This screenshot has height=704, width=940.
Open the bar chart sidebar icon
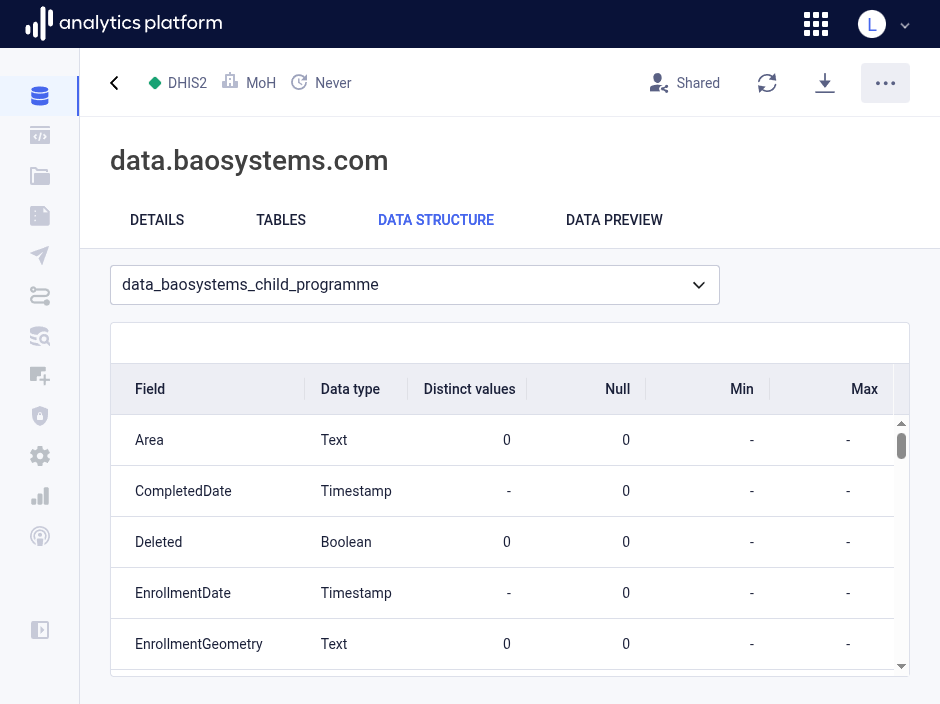click(40, 497)
